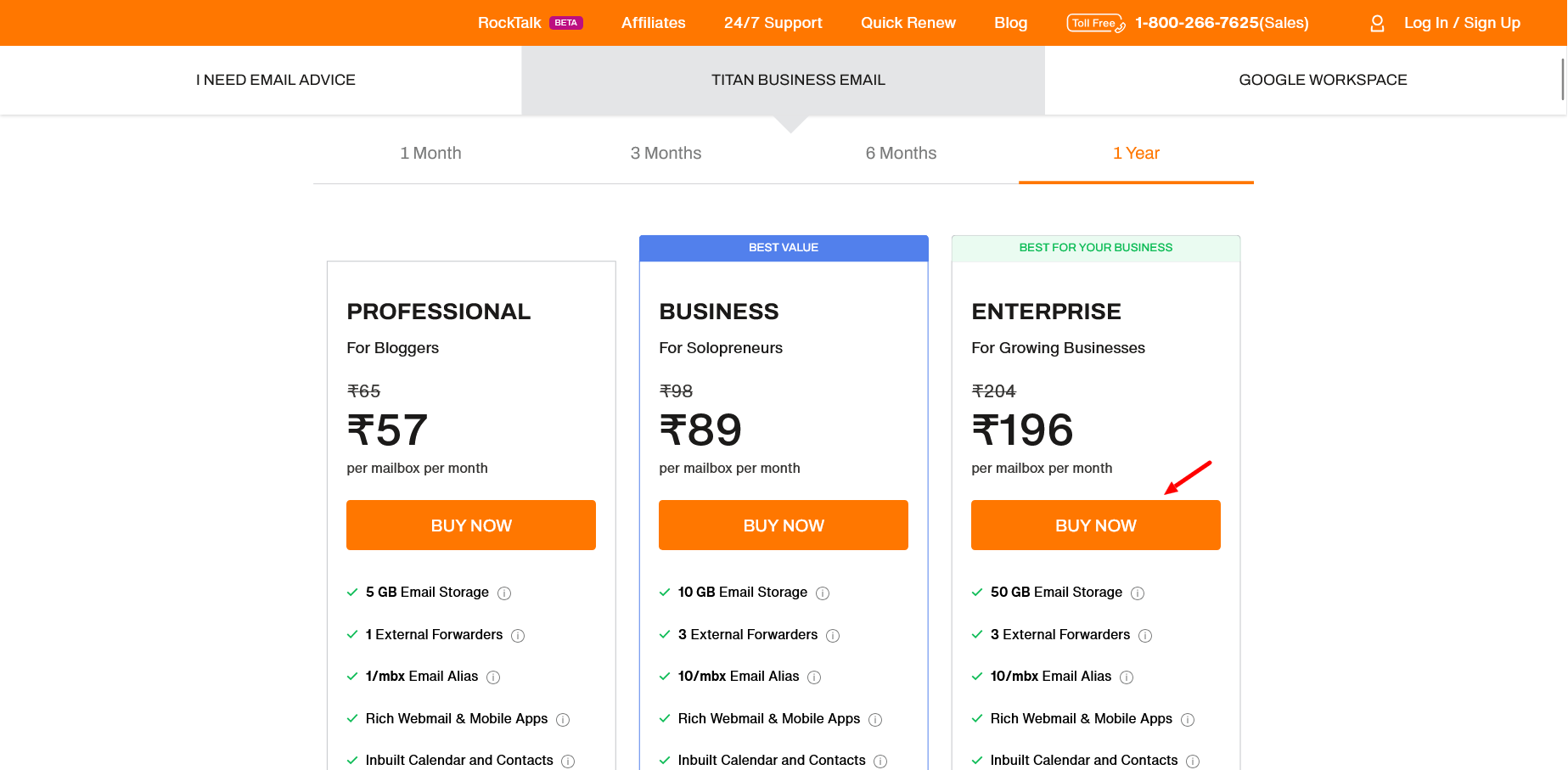Show info for Business 3 External Forwarders

(833, 636)
